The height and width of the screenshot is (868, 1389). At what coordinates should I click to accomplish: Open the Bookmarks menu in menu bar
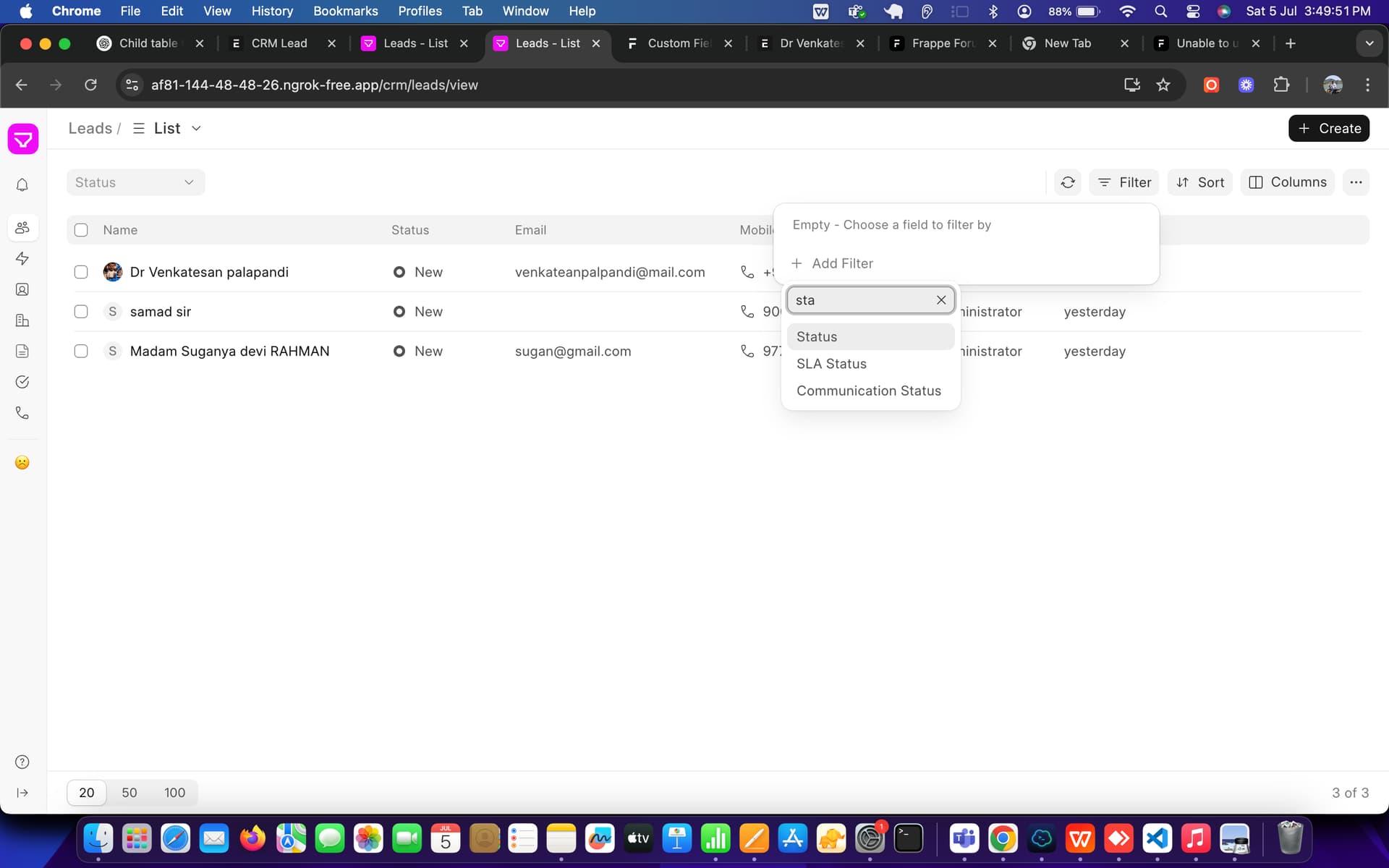point(345,11)
